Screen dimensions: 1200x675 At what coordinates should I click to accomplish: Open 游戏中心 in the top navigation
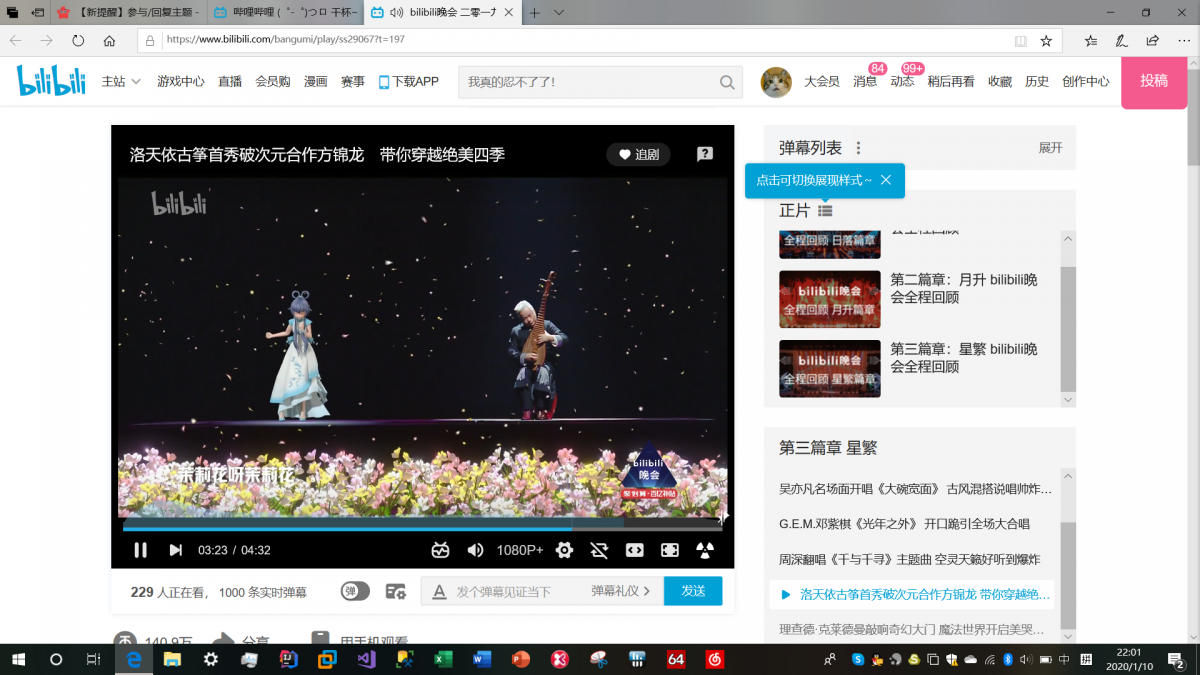coord(181,82)
